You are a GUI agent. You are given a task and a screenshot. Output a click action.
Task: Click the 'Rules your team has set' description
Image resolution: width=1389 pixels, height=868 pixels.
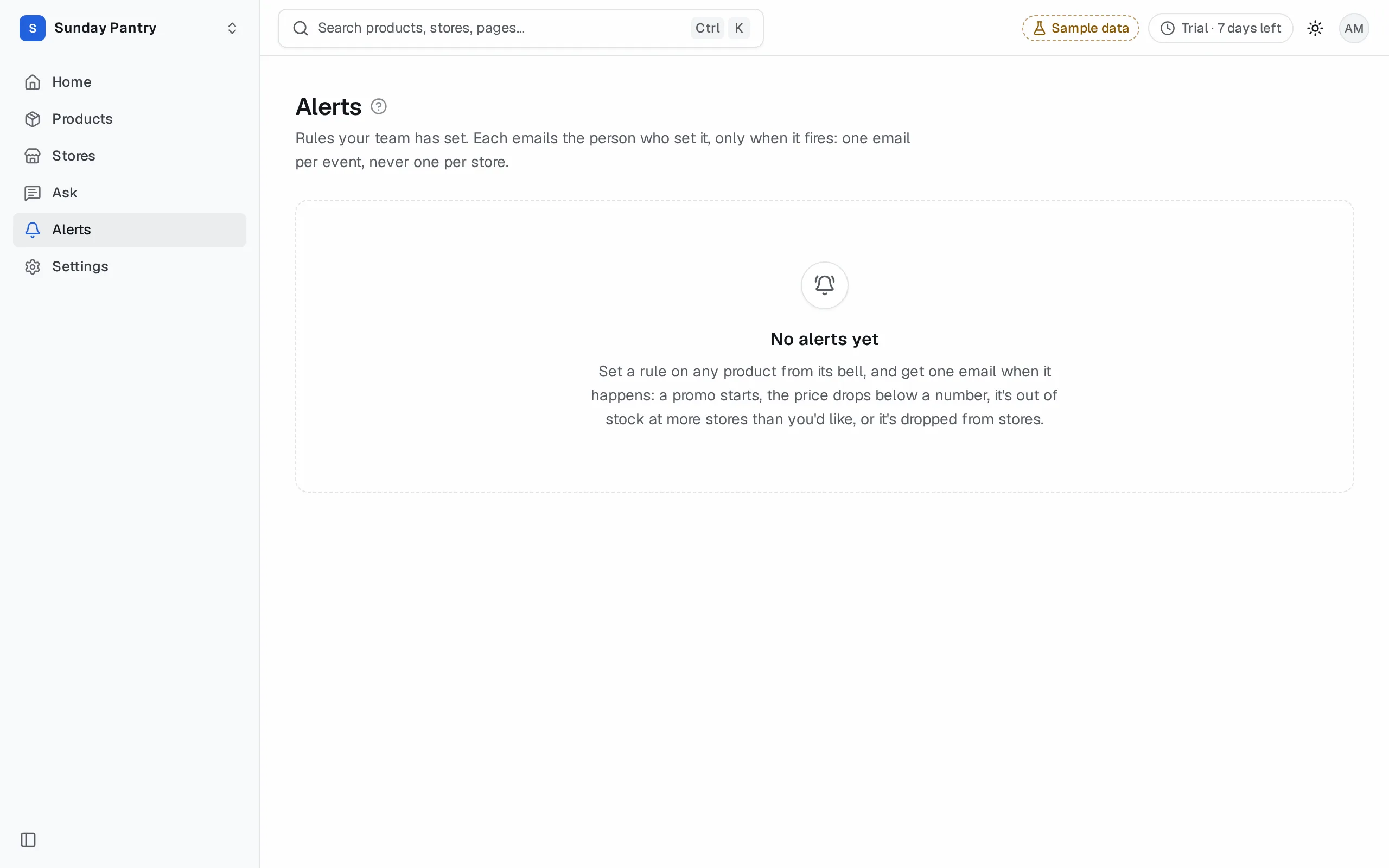click(x=603, y=150)
